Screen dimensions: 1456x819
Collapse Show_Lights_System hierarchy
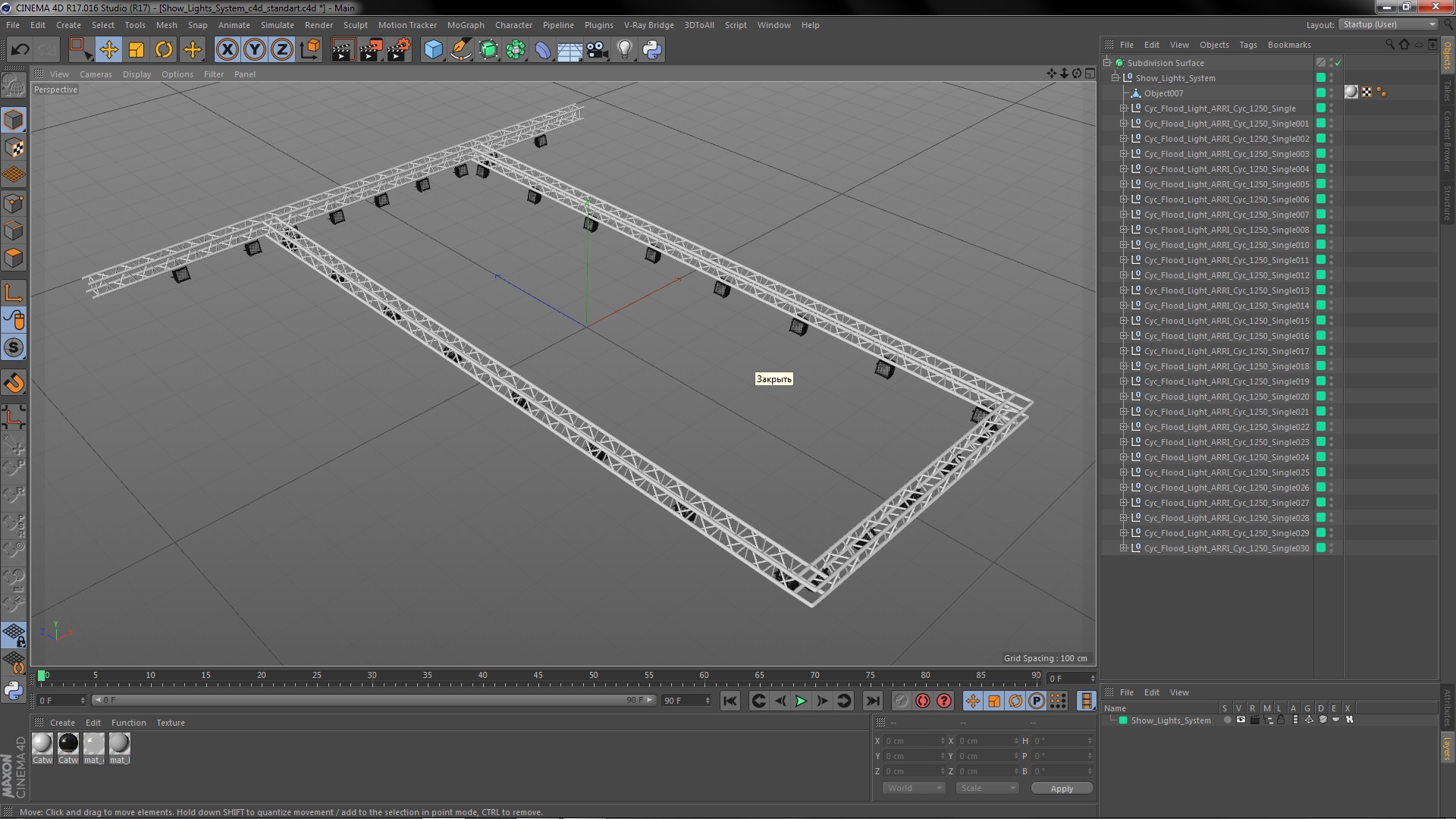tap(1116, 77)
